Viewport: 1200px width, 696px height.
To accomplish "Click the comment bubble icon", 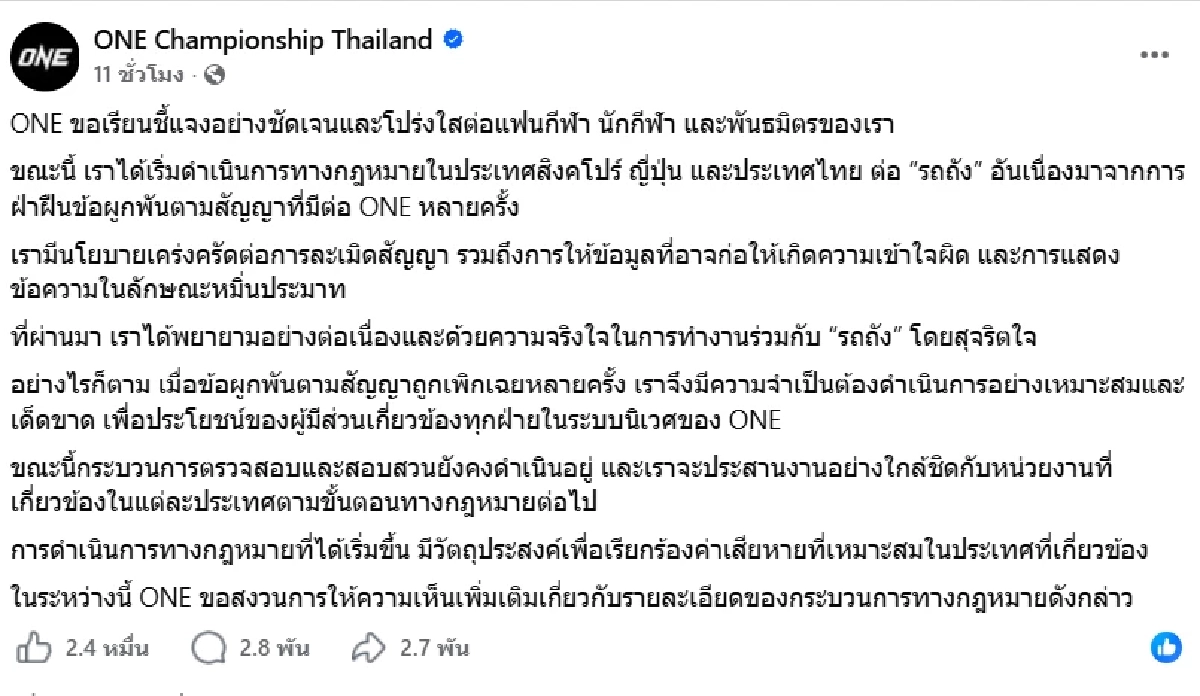I will [x=208, y=648].
